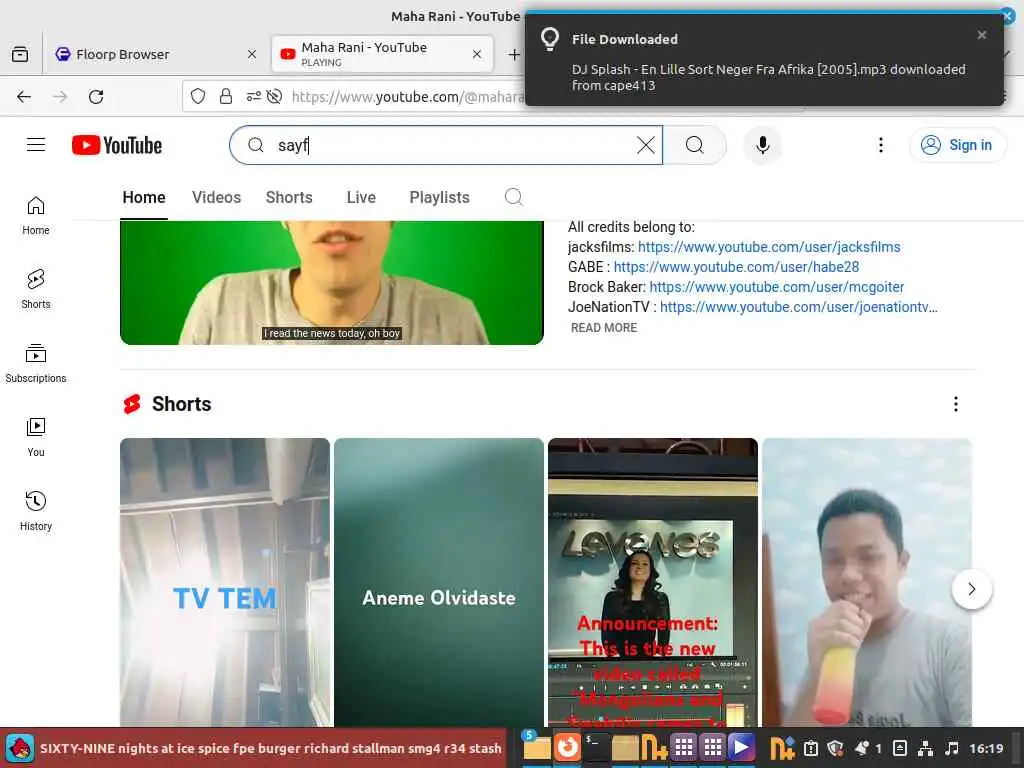Close the Maha Rani YouTube tab

477,54
